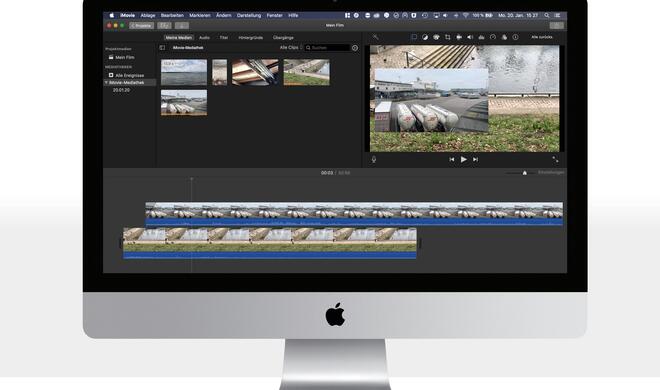This screenshot has height=390, width=660.
Task: Select the 20.01.20 event
Action: (121, 90)
